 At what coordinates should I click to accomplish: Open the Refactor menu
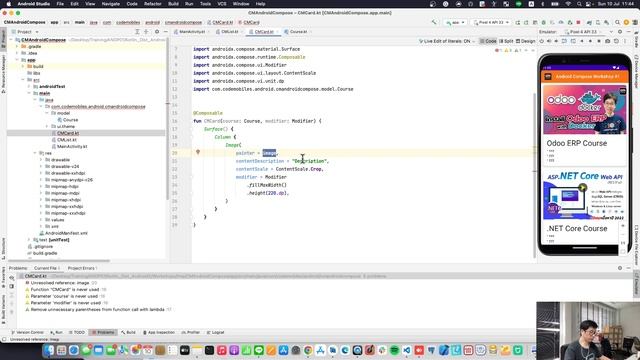tap(153, 4)
